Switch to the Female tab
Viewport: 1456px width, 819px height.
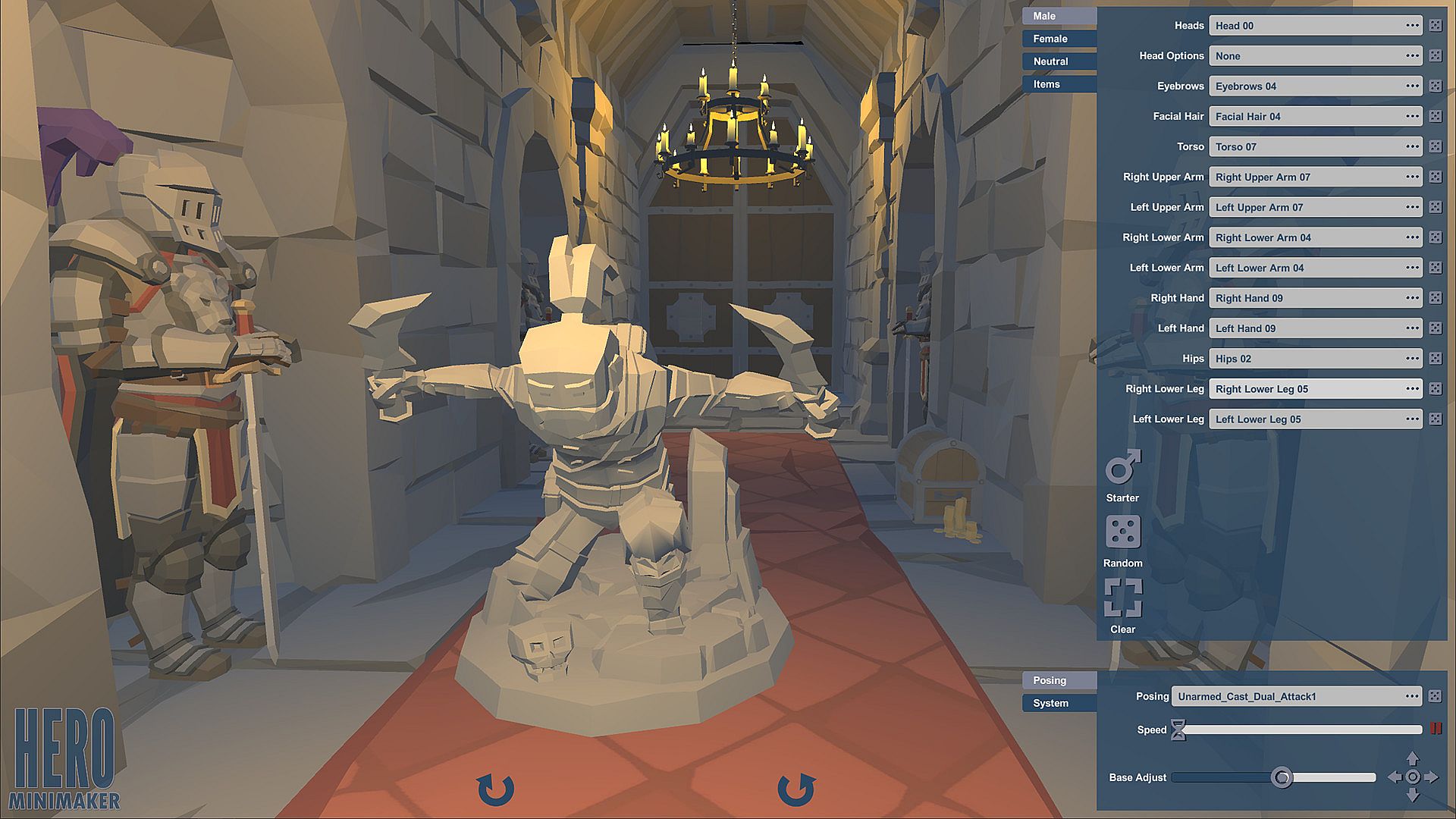tap(1059, 39)
